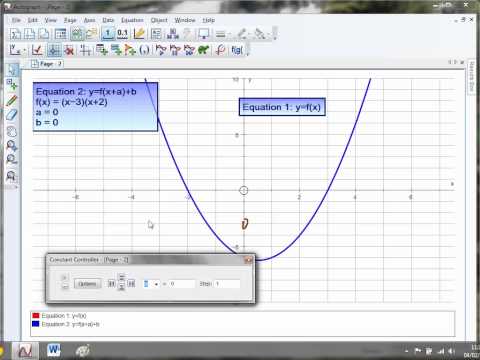Click the constant value input field

click(x=182, y=284)
